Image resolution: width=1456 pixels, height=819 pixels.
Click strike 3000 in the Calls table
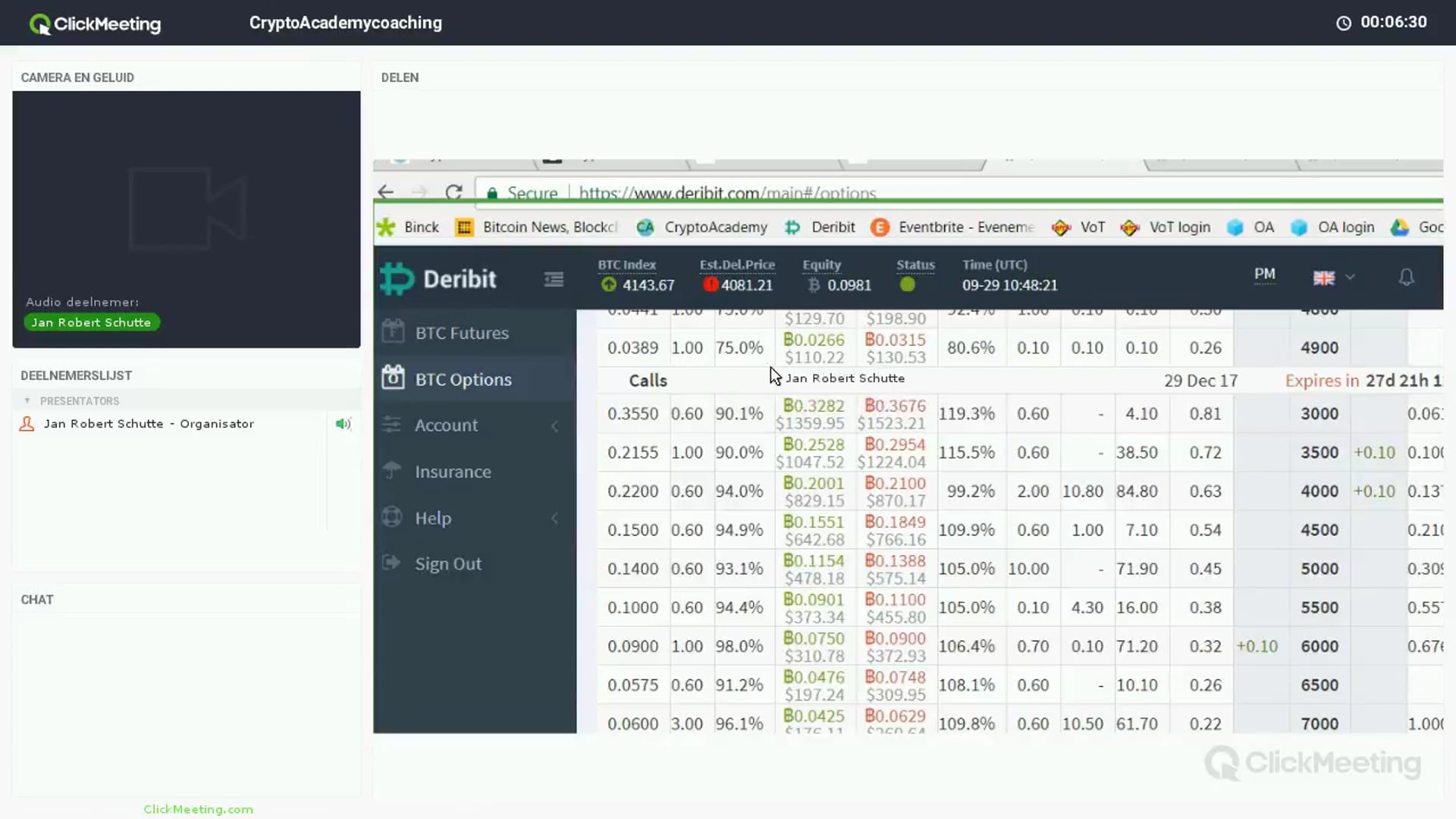click(1319, 414)
